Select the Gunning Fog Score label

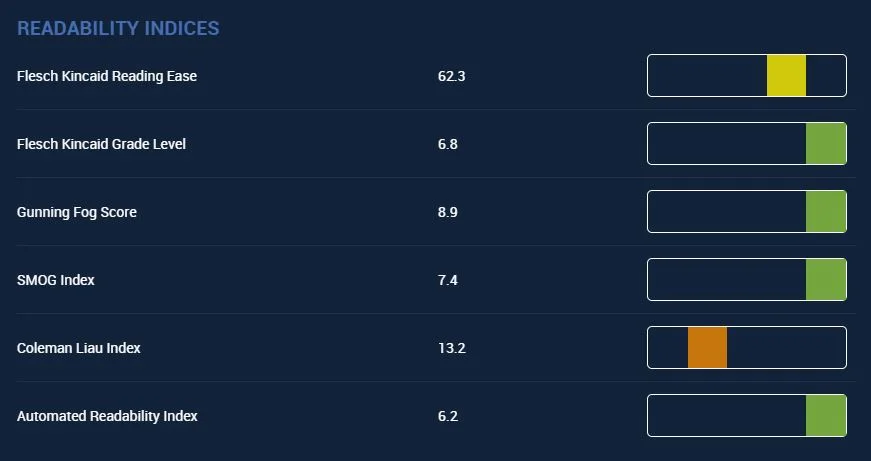77,212
